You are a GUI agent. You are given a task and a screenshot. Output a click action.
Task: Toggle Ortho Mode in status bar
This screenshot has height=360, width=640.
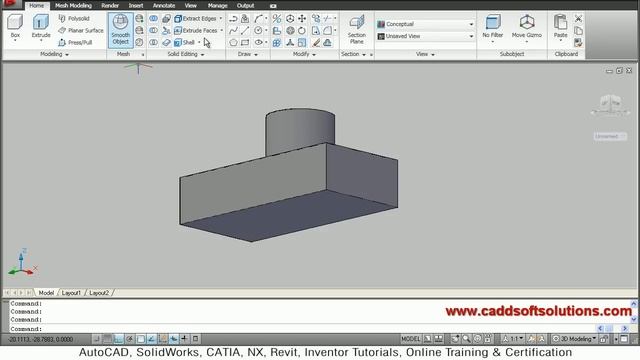point(118,339)
